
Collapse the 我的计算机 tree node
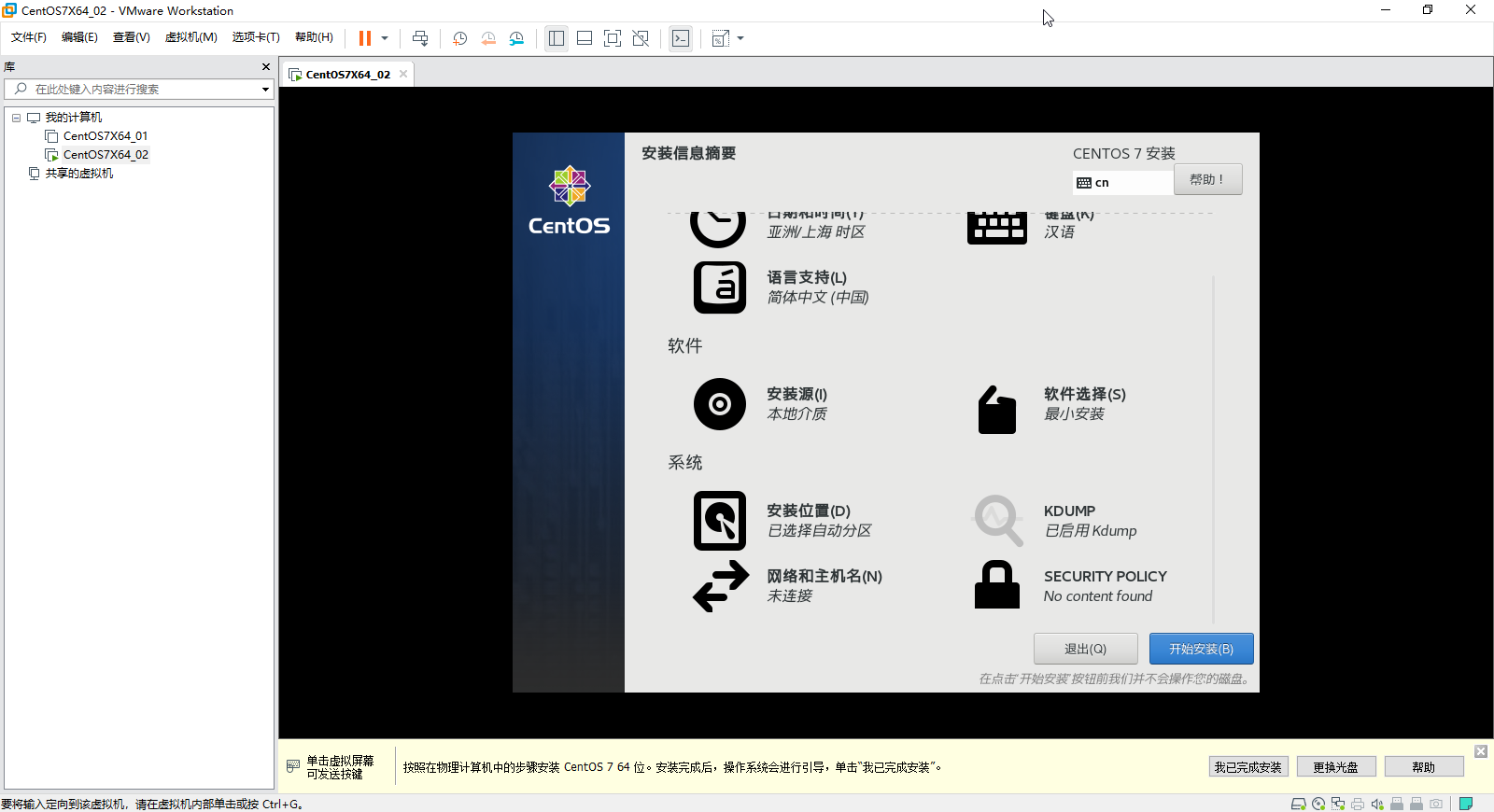coord(16,118)
